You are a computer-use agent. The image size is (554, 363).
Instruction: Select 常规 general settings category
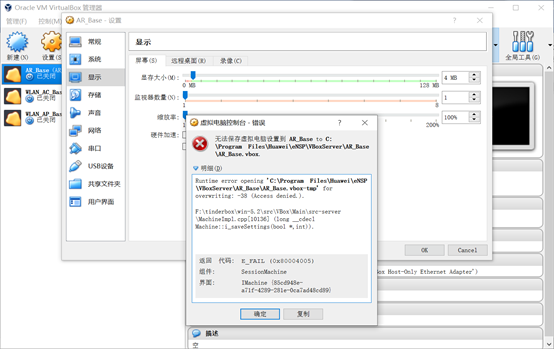[x=95, y=42]
